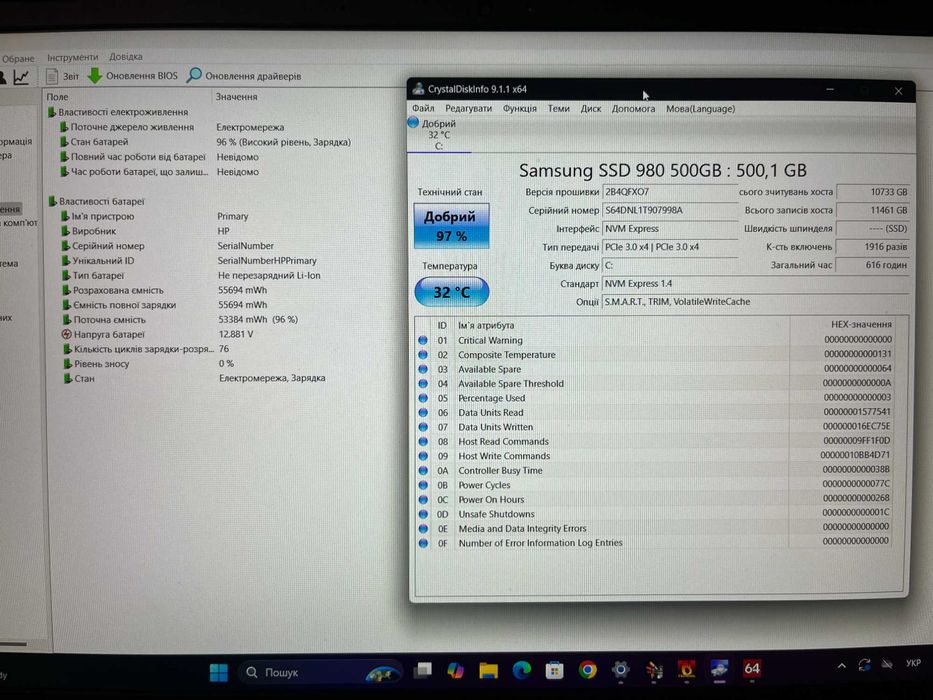
Task: Click the 1916 разів power-on count value
Action: [873, 246]
